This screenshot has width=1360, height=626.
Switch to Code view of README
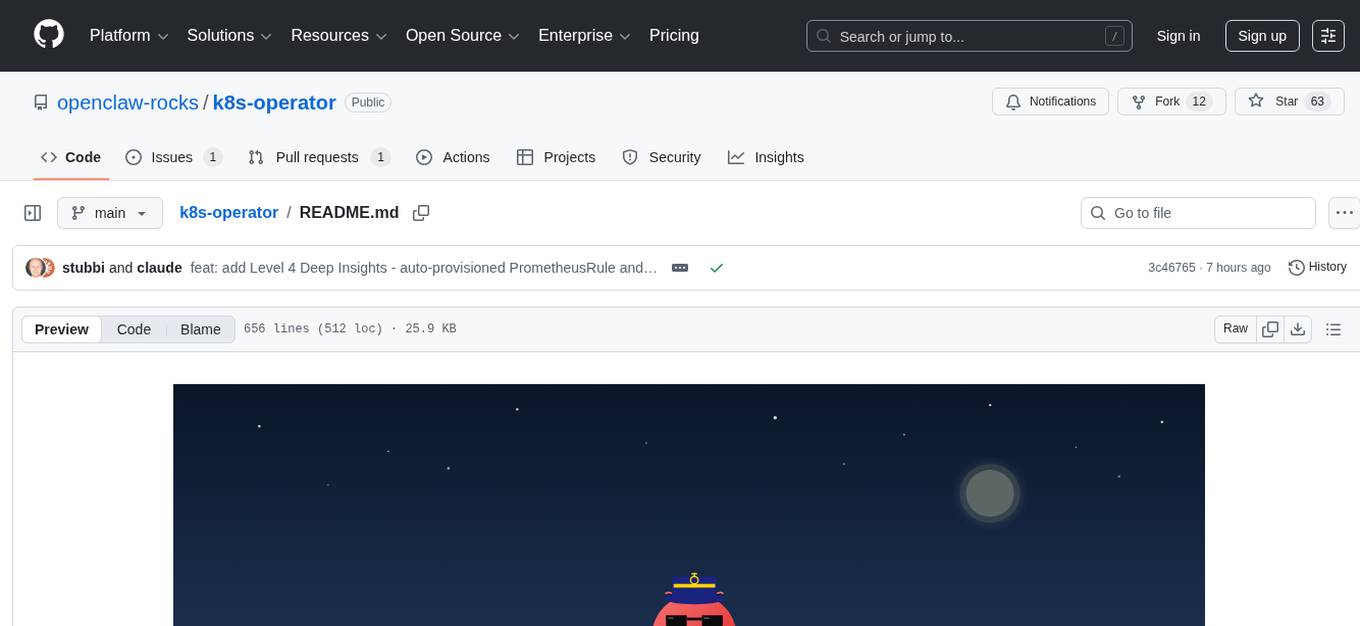pyautogui.click(x=133, y=328)
